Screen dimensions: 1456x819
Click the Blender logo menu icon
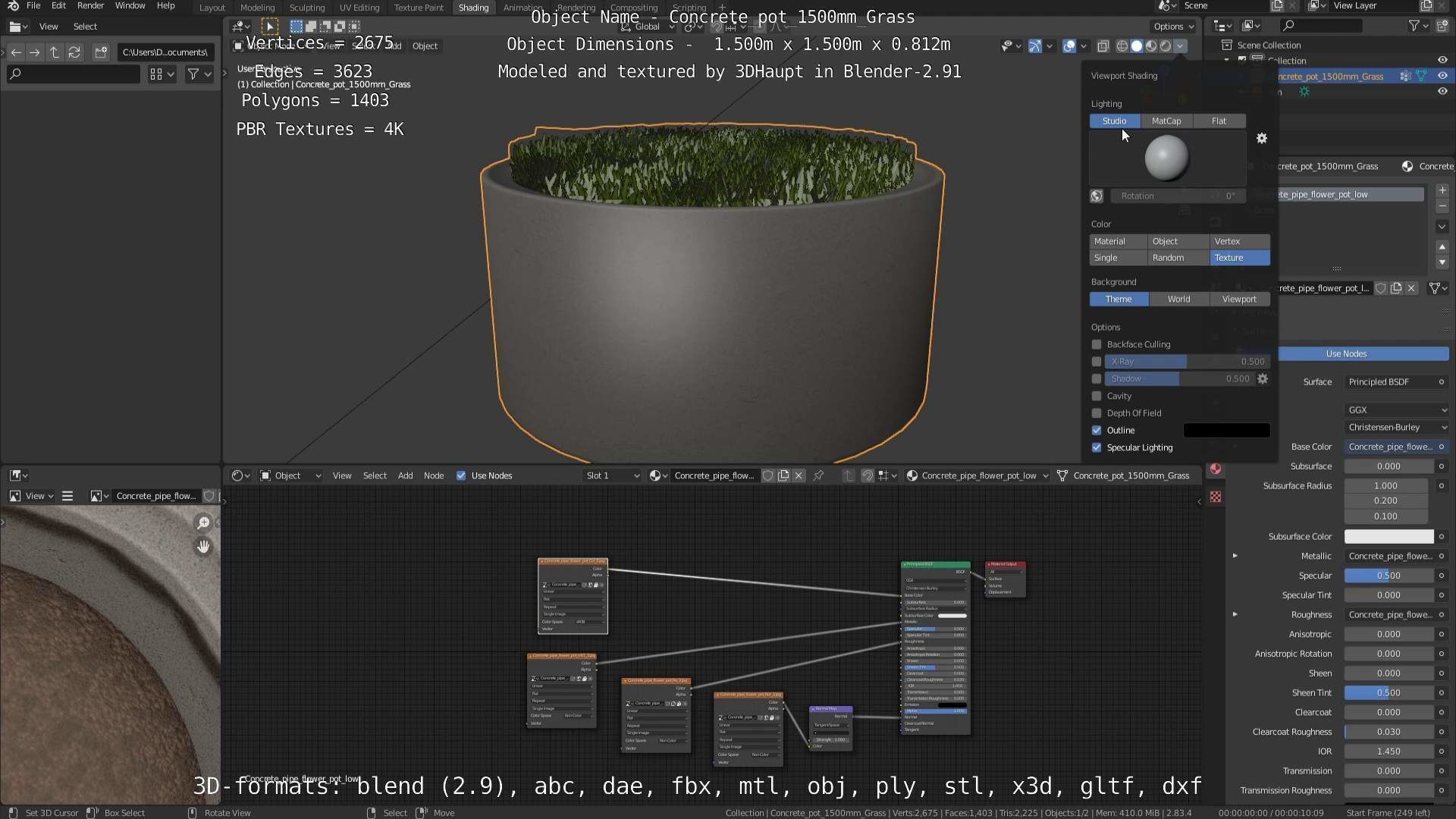pyautogui.click(x=13, y=6)
